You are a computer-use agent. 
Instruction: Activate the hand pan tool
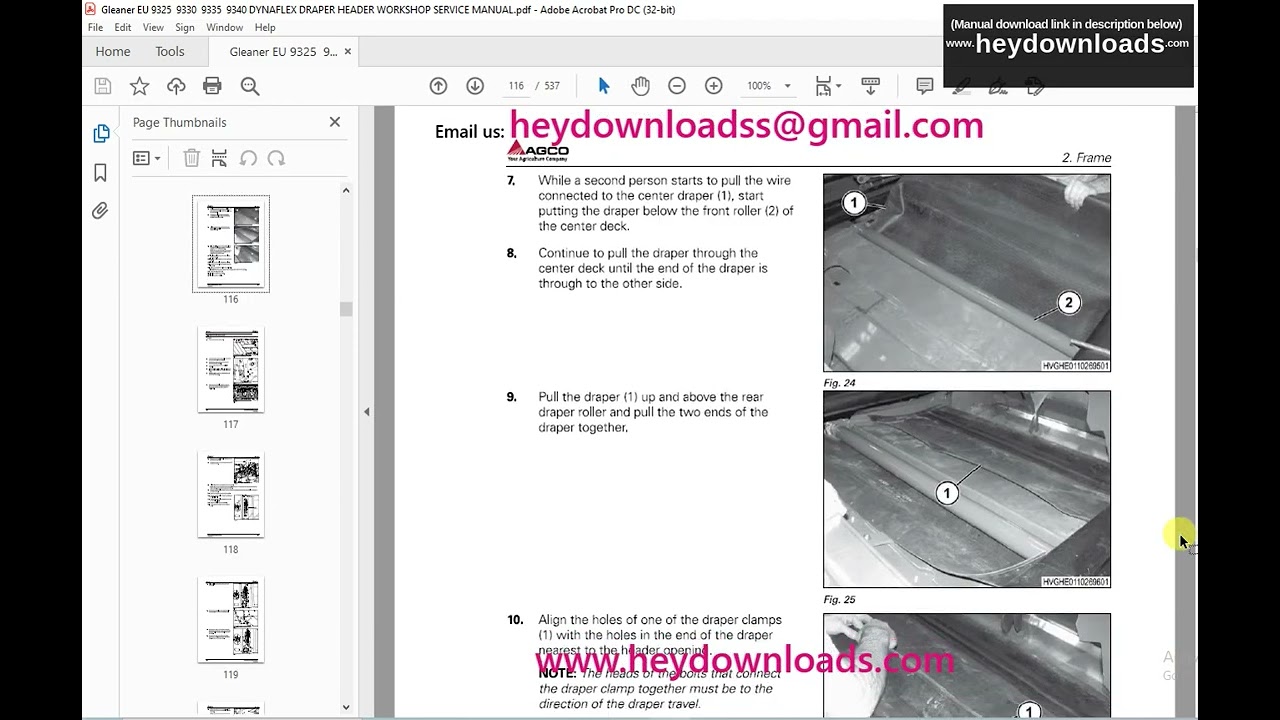[x=641, y=86]
